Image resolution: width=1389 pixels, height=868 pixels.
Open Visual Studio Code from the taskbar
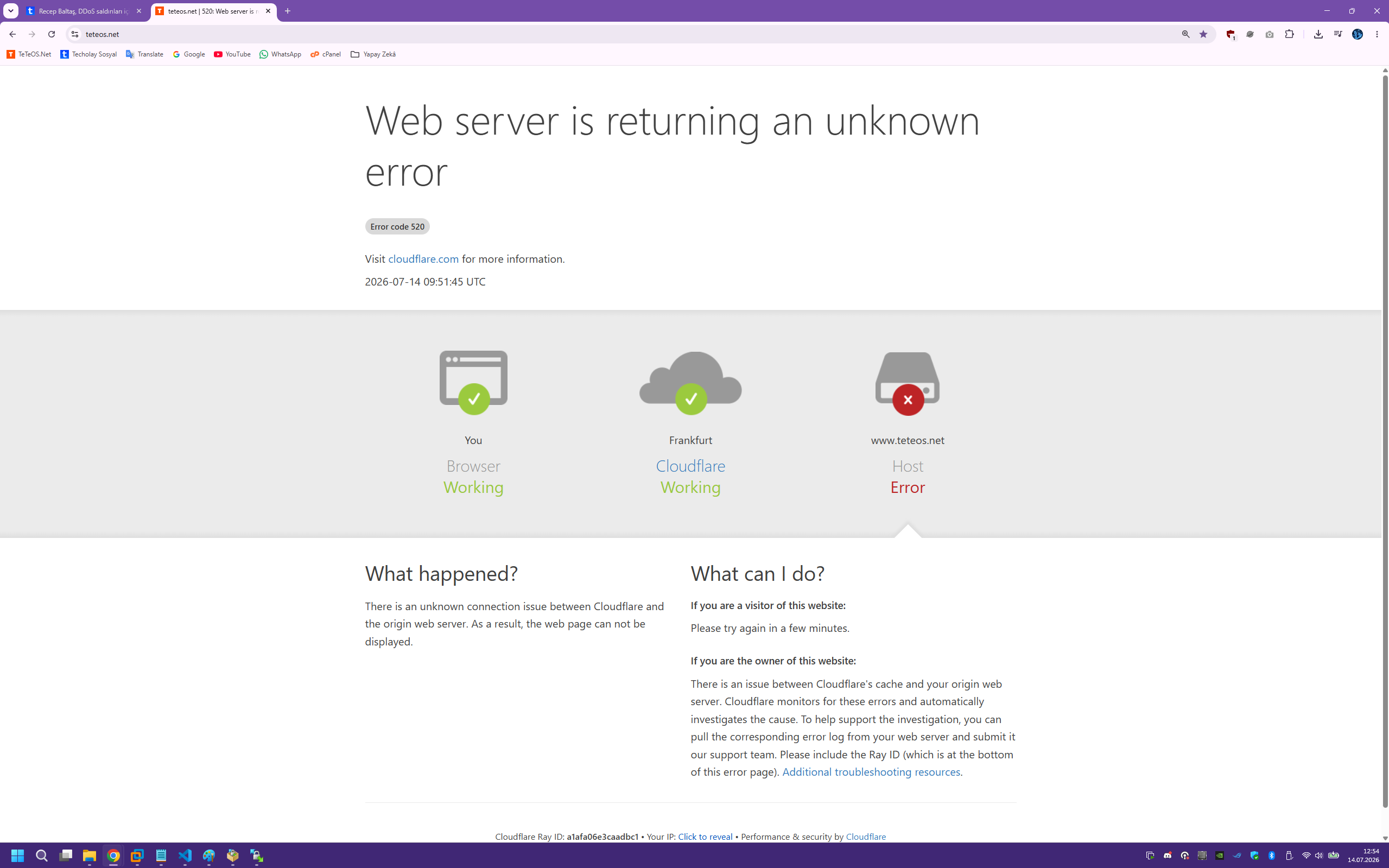click(x=185, y=856)
